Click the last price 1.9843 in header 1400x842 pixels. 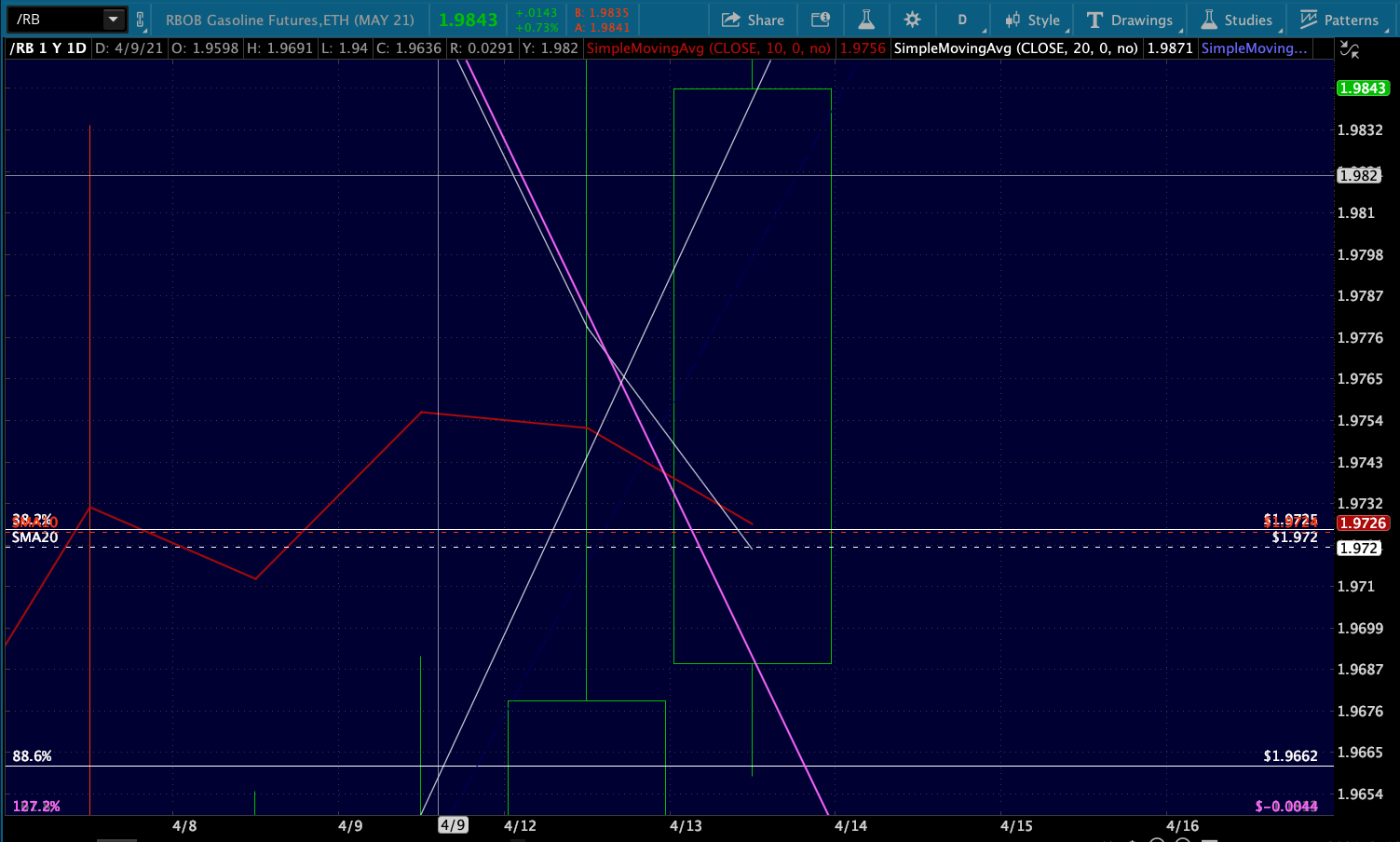(469, 20)
